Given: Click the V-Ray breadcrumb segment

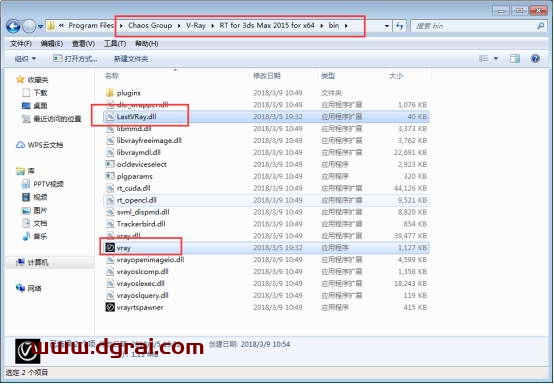Looking at the screenshot, I should [x=196, y=25].
